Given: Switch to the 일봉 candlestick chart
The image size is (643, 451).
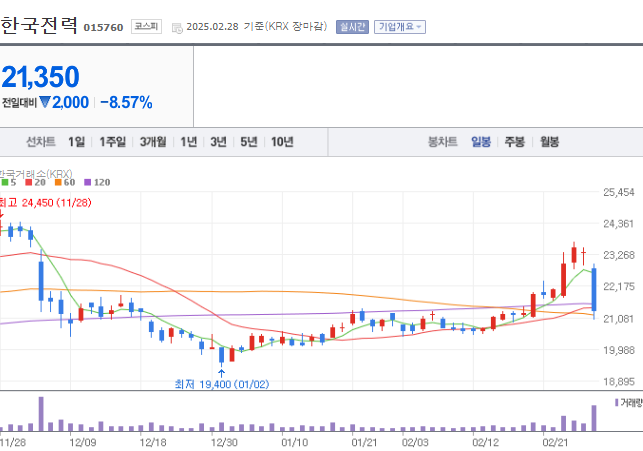Looking at the screenshot, I should pos(481,142).
